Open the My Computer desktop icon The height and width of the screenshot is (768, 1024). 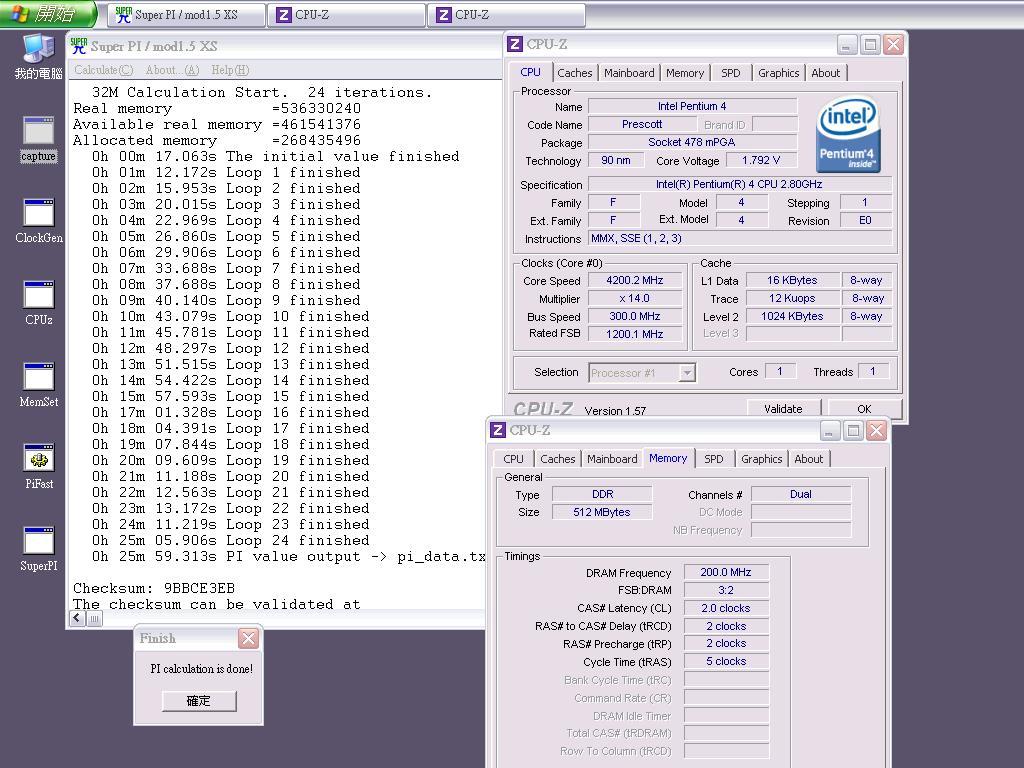pyautogui.click(x=39, y=56)
